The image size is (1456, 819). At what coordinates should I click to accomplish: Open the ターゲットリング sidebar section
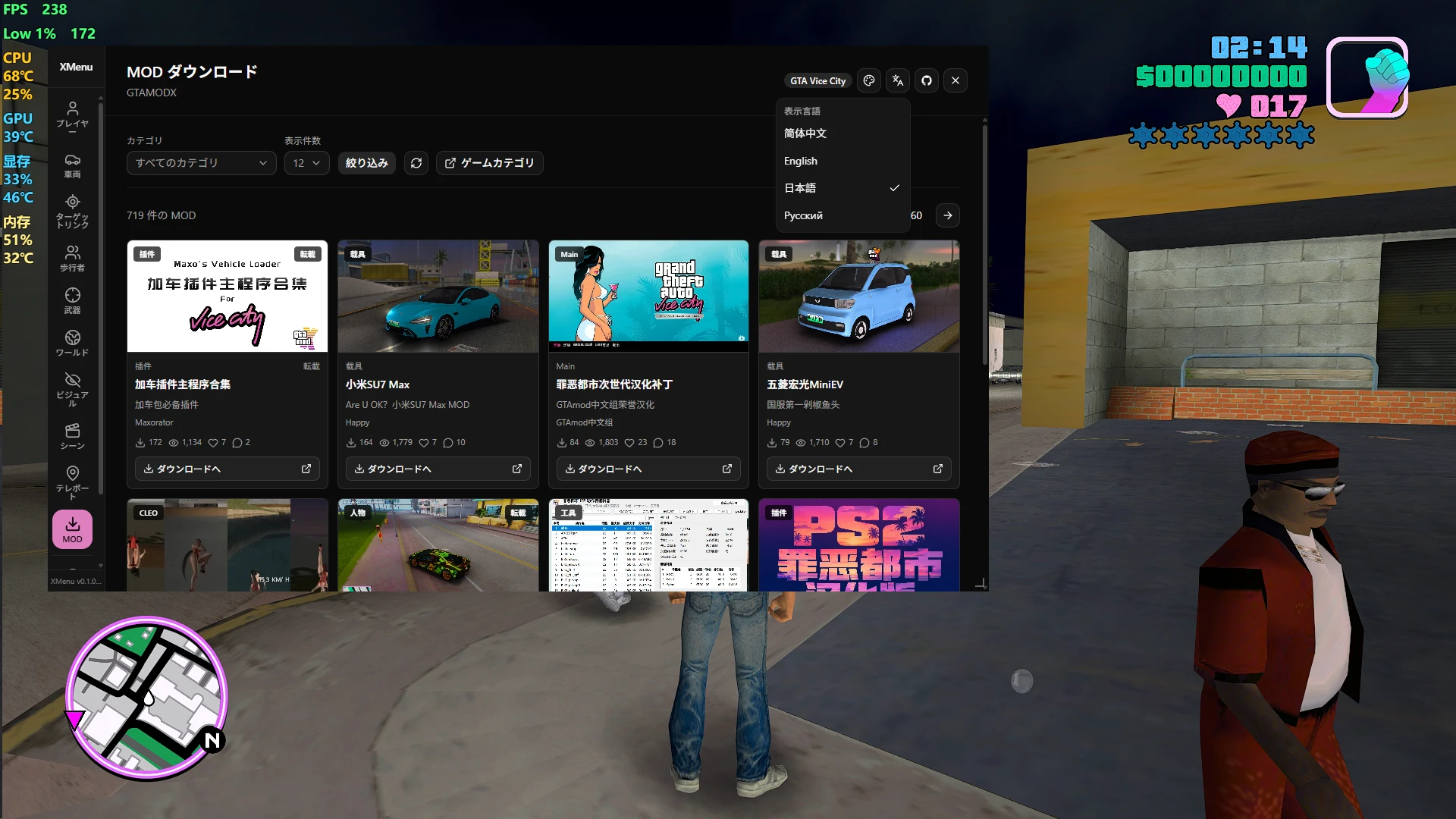(72, 212)
